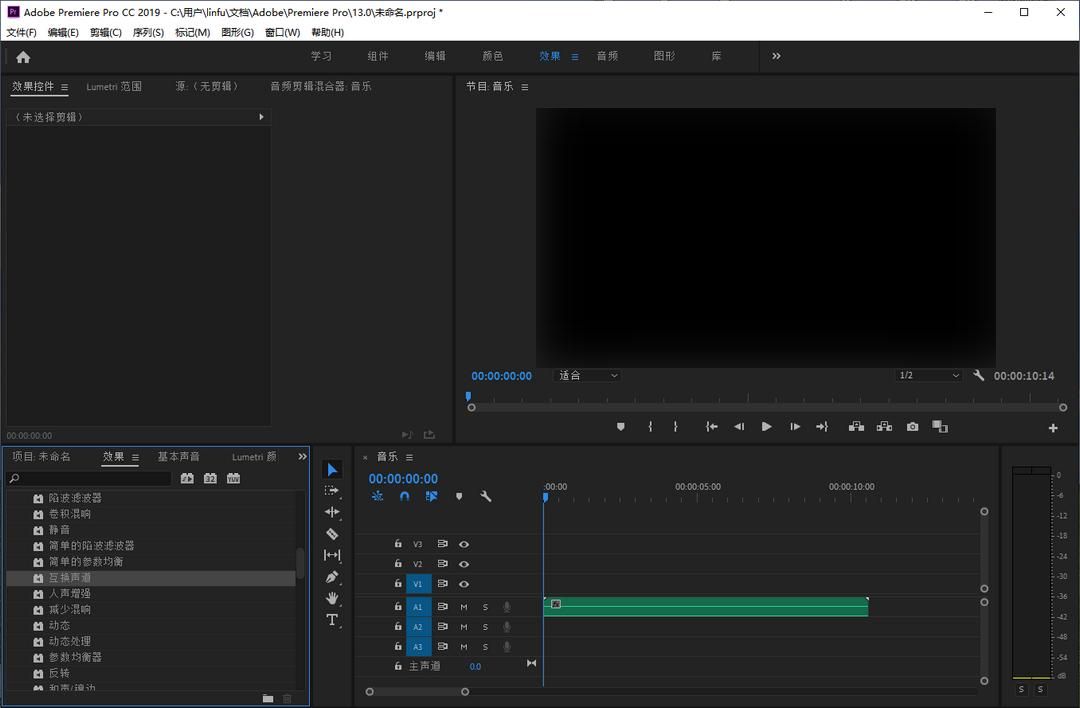The width and height of the screenshot is (1080, 708).
Task: Go to In point
Action: tap(712, 427)
